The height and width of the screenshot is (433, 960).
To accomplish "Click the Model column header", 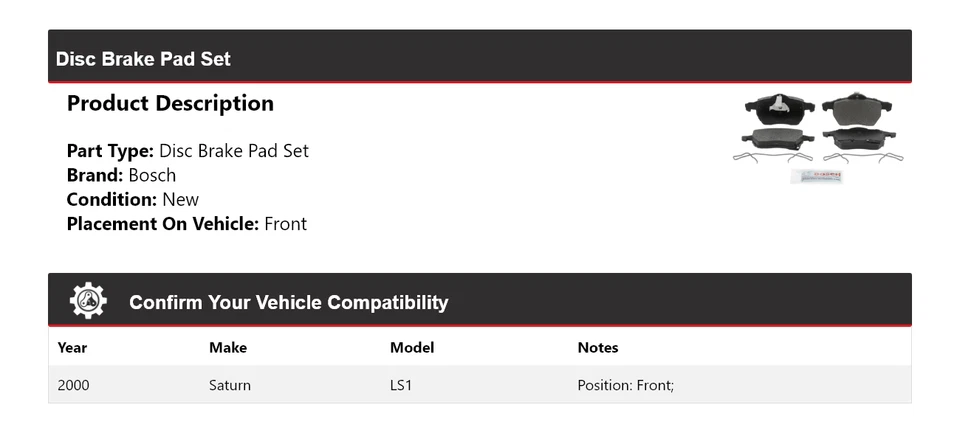I will click(x=412, y=348).
